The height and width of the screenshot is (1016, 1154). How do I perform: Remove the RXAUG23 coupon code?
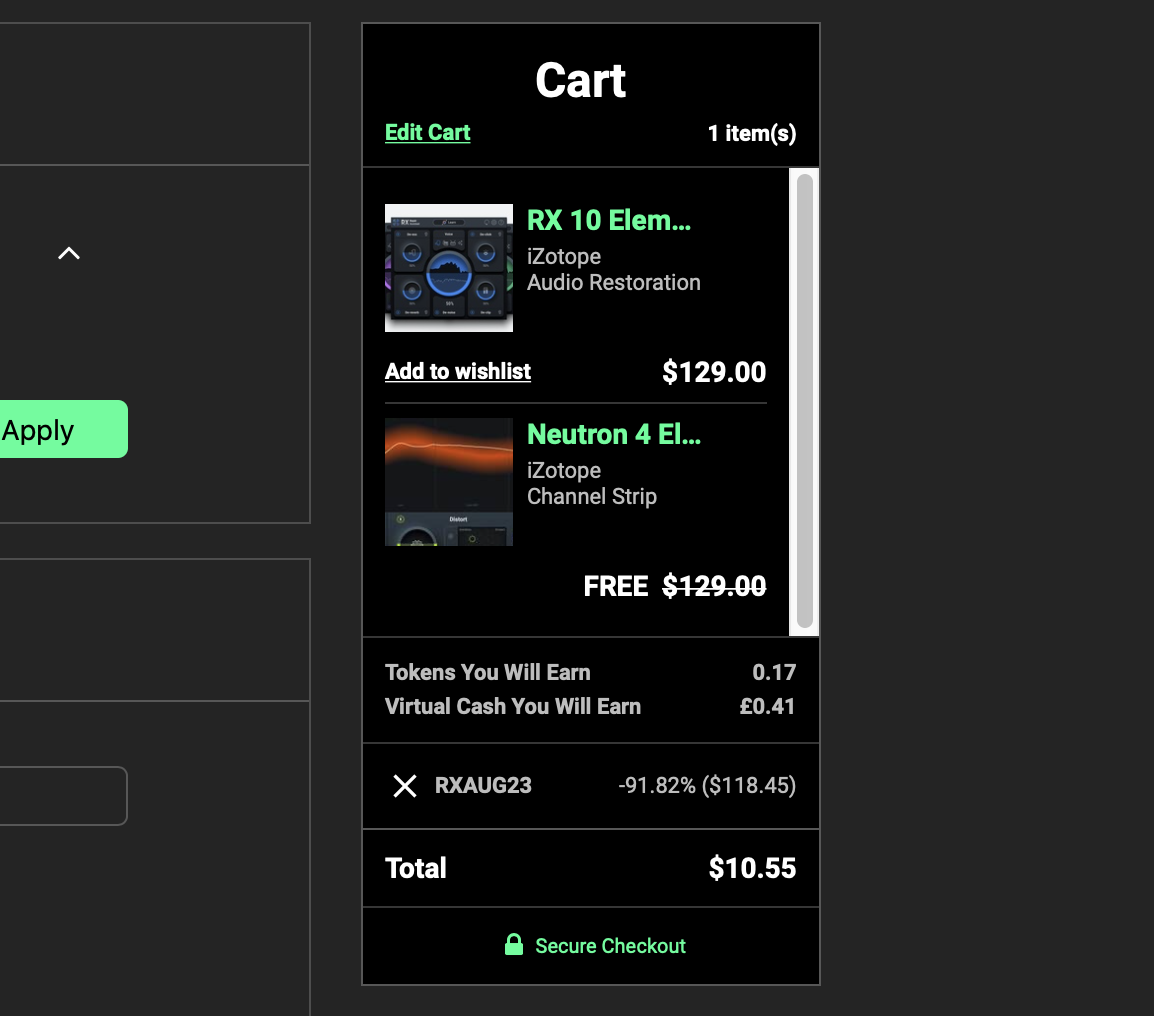[405, 786]
